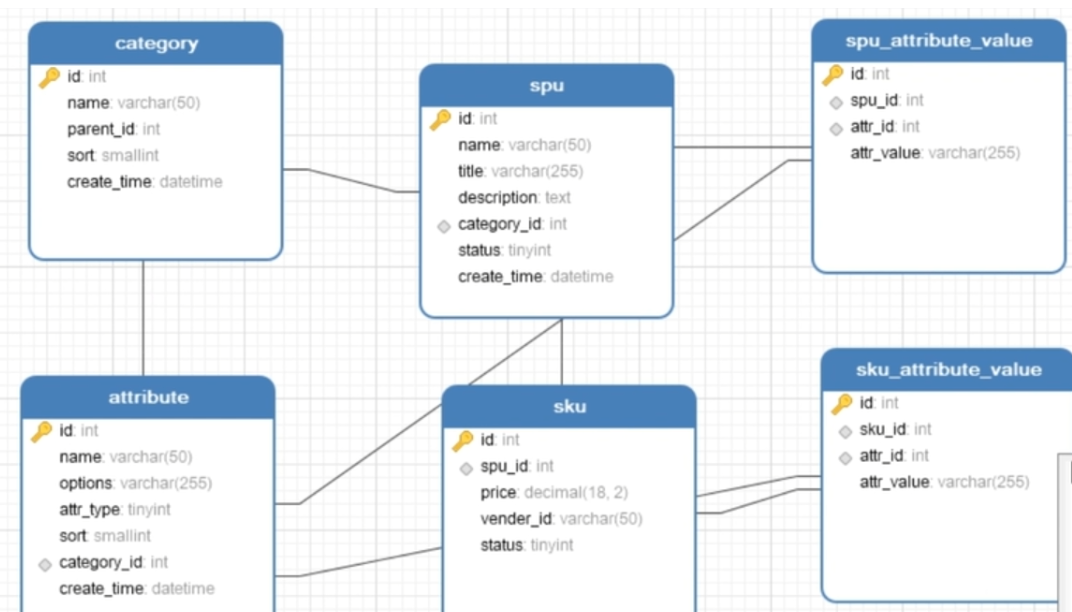Select the sku table primary key icon
1072x612 pixels.
tap(462, 441)
